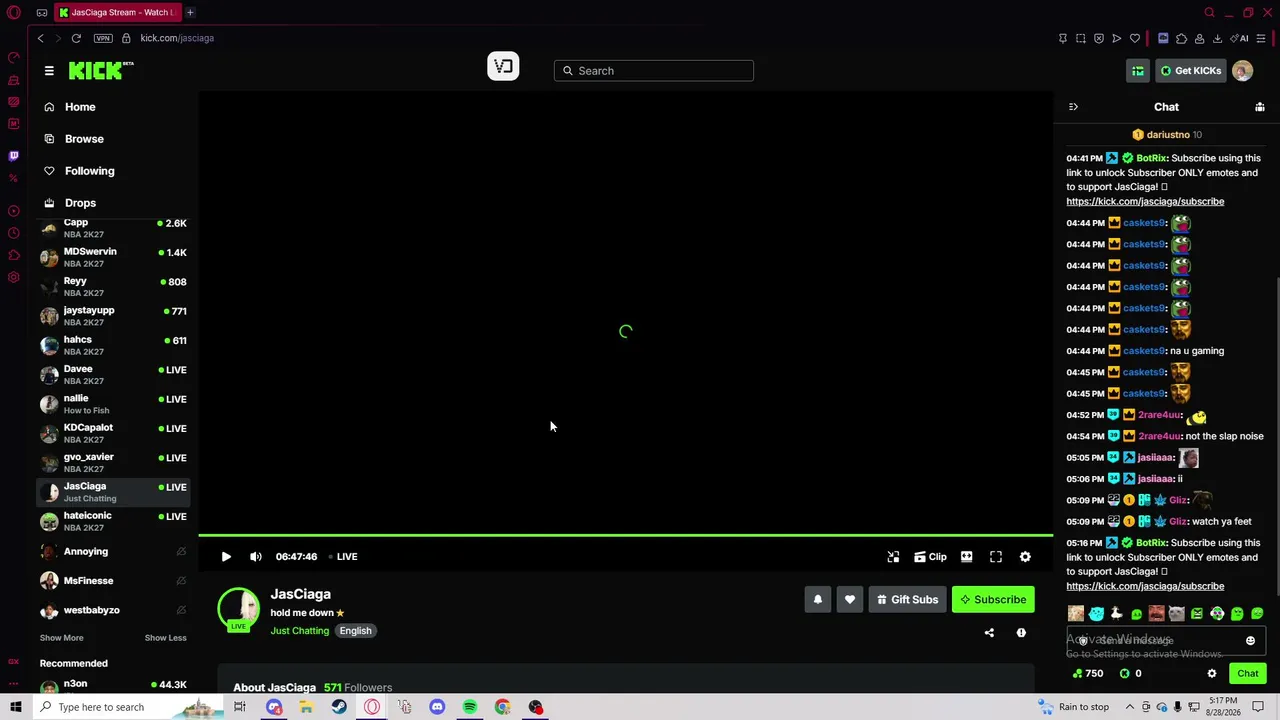Open the Just Chatting category link

tap(299, 631)
